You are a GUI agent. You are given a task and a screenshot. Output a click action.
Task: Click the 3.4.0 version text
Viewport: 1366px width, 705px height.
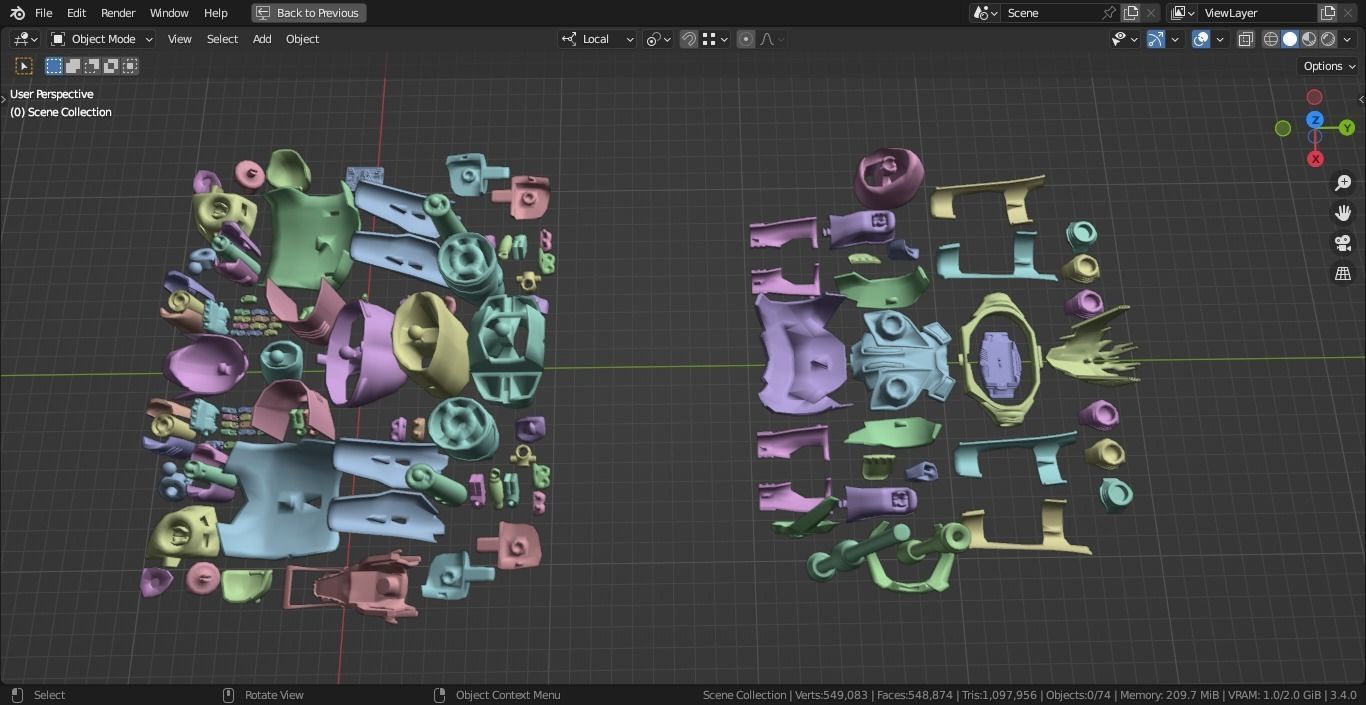1343,695
